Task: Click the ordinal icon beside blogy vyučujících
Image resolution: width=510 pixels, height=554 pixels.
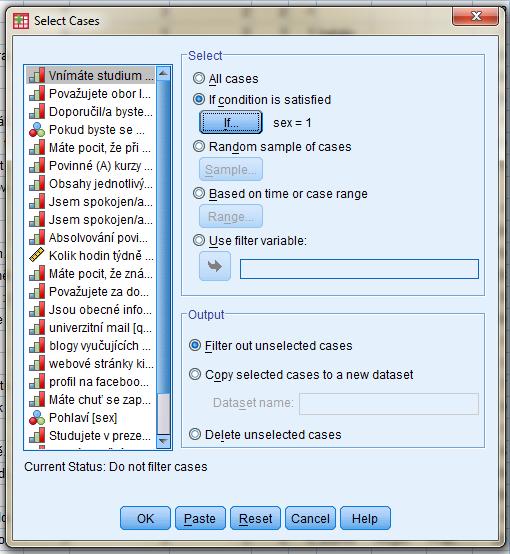Action: pos(37,346)
